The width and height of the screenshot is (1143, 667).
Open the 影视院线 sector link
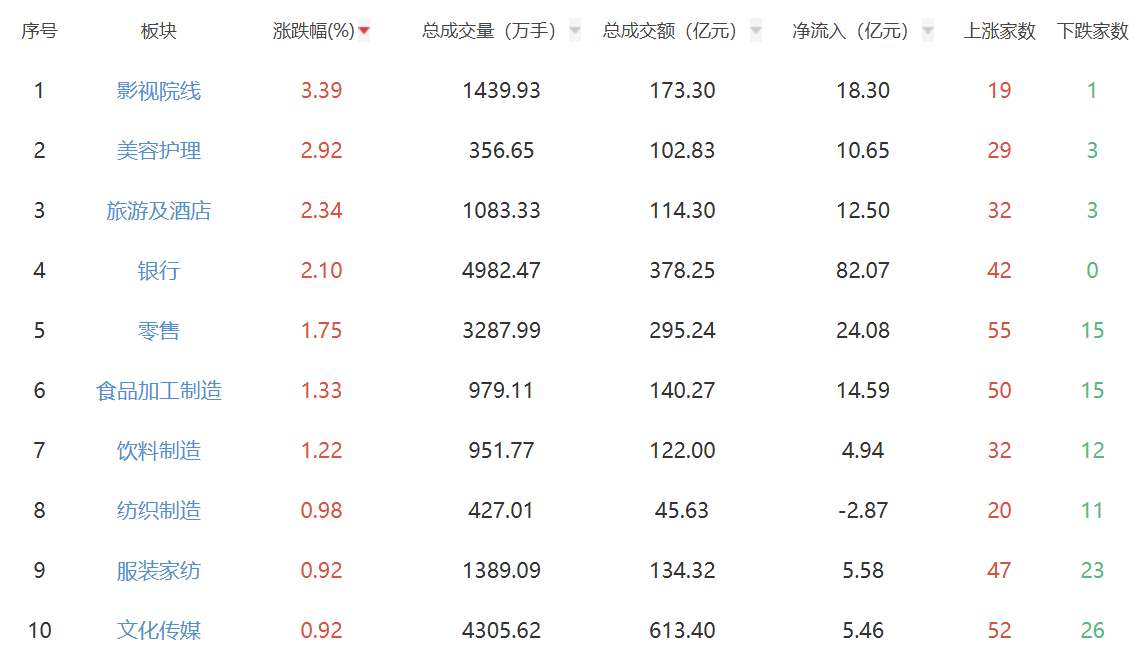point(158,91)
